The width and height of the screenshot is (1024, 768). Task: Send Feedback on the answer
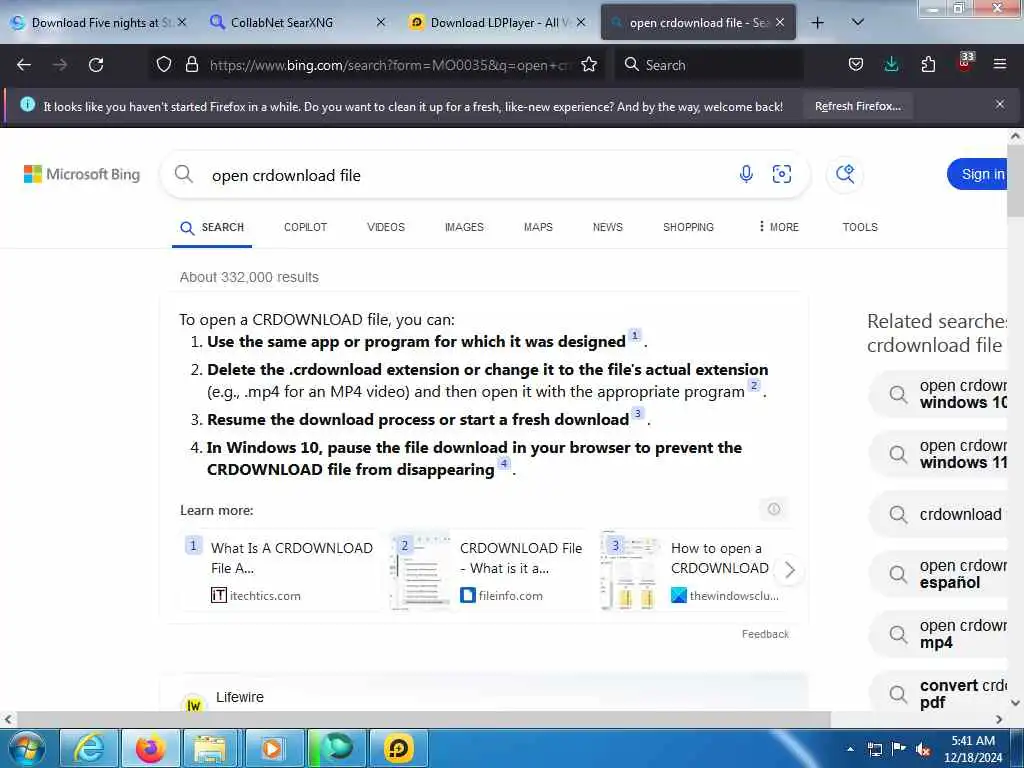tap(765, 633)
